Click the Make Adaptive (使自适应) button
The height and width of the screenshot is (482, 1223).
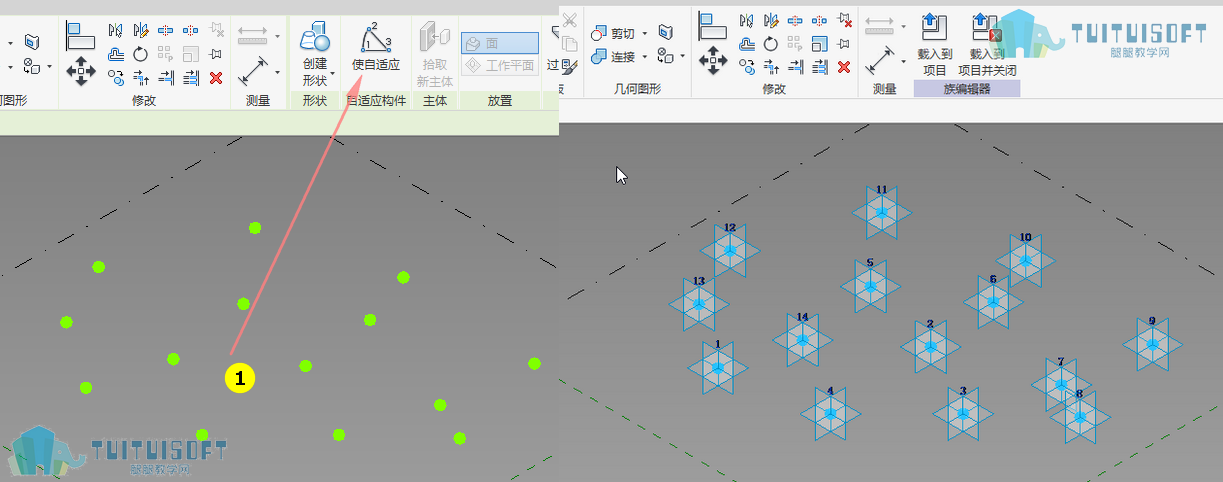pos(375,46)
